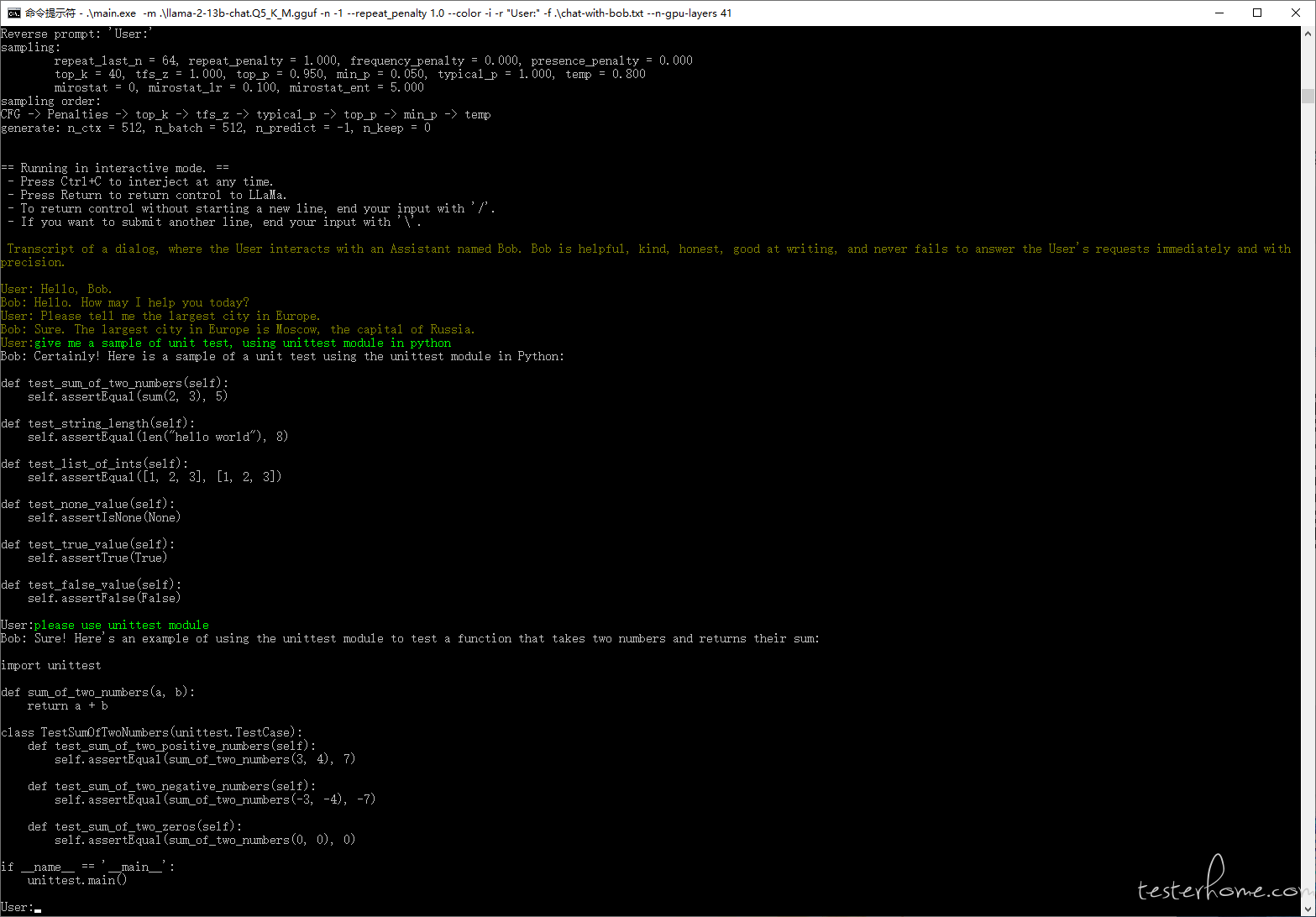The height and width of the screenshot is (917, 1316).
Task: Maximize the Command Prompt window
Action: [x=1257, y=13]
